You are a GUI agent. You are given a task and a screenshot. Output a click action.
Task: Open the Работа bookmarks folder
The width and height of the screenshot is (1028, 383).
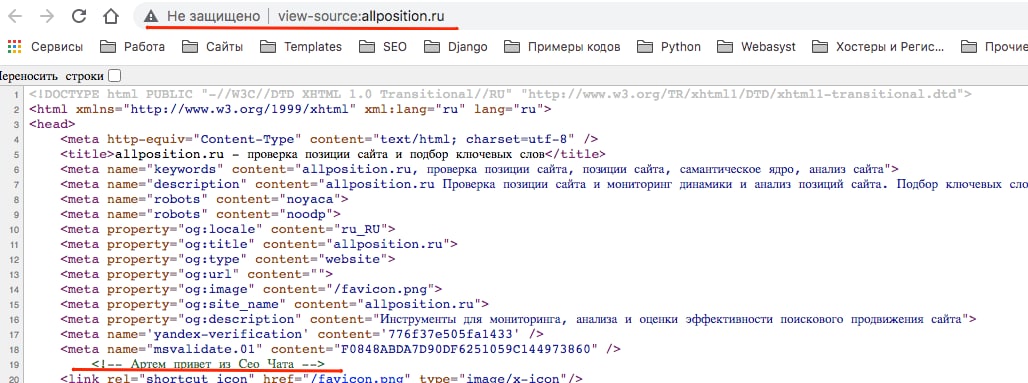[132, 47]
